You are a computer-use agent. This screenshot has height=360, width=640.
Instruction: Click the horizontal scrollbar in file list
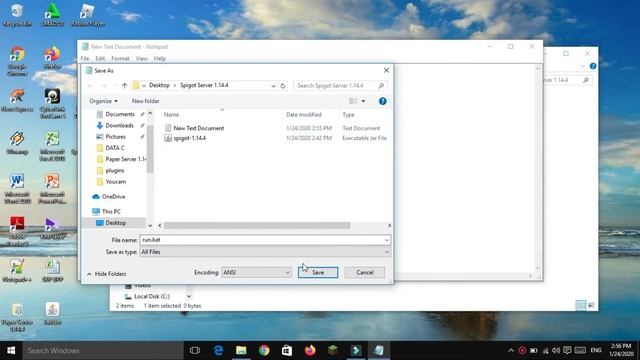(x=257, y=226)
